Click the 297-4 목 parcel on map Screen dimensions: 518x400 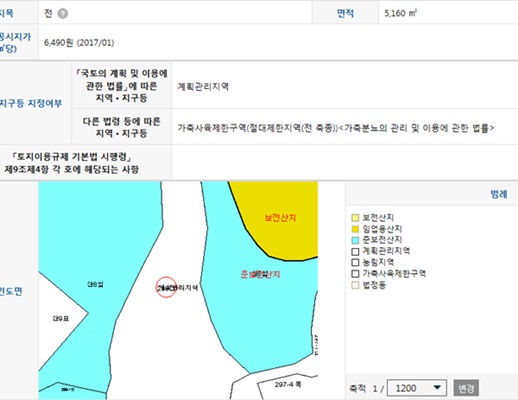pyautogui.click(x=288, y=384)
